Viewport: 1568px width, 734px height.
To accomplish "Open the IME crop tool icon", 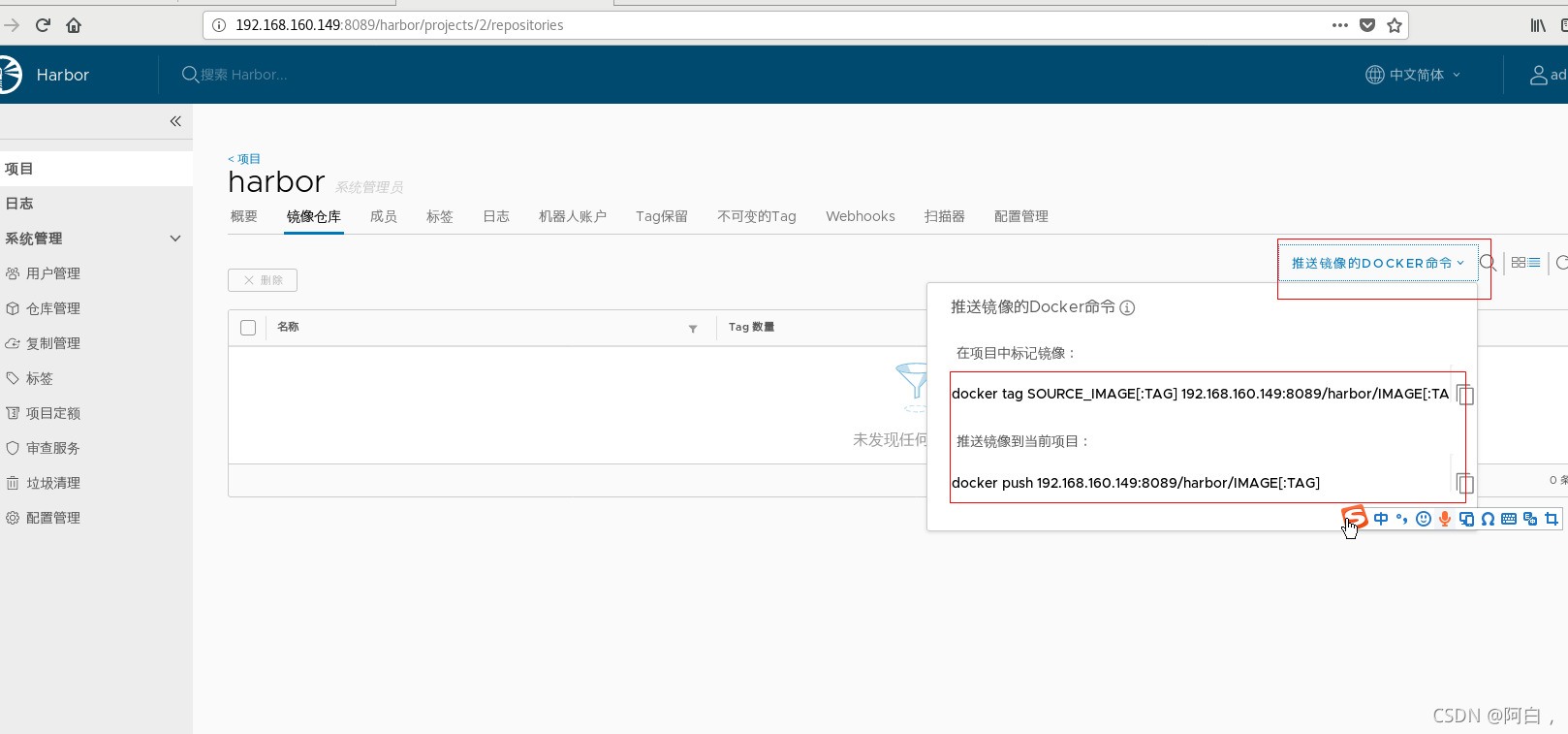I will pos(1552,519).
